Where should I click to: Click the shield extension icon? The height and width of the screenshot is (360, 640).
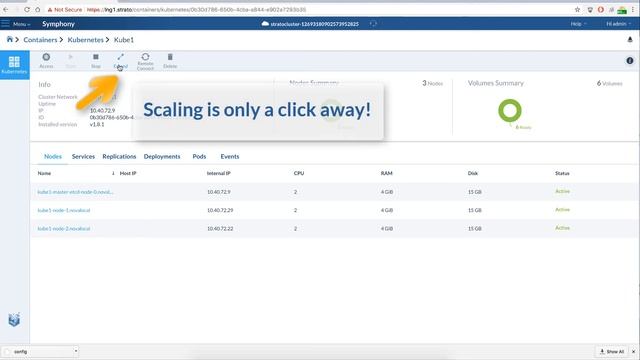[x=590, y=9]
